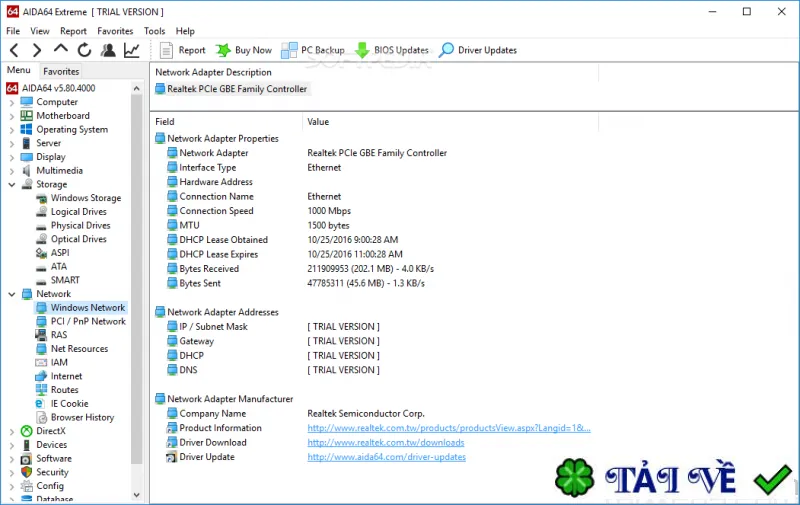Viewport: 800px width, 505px height.
Task: Open the user icon in the toolbar
Action: [x=108, y=50]
